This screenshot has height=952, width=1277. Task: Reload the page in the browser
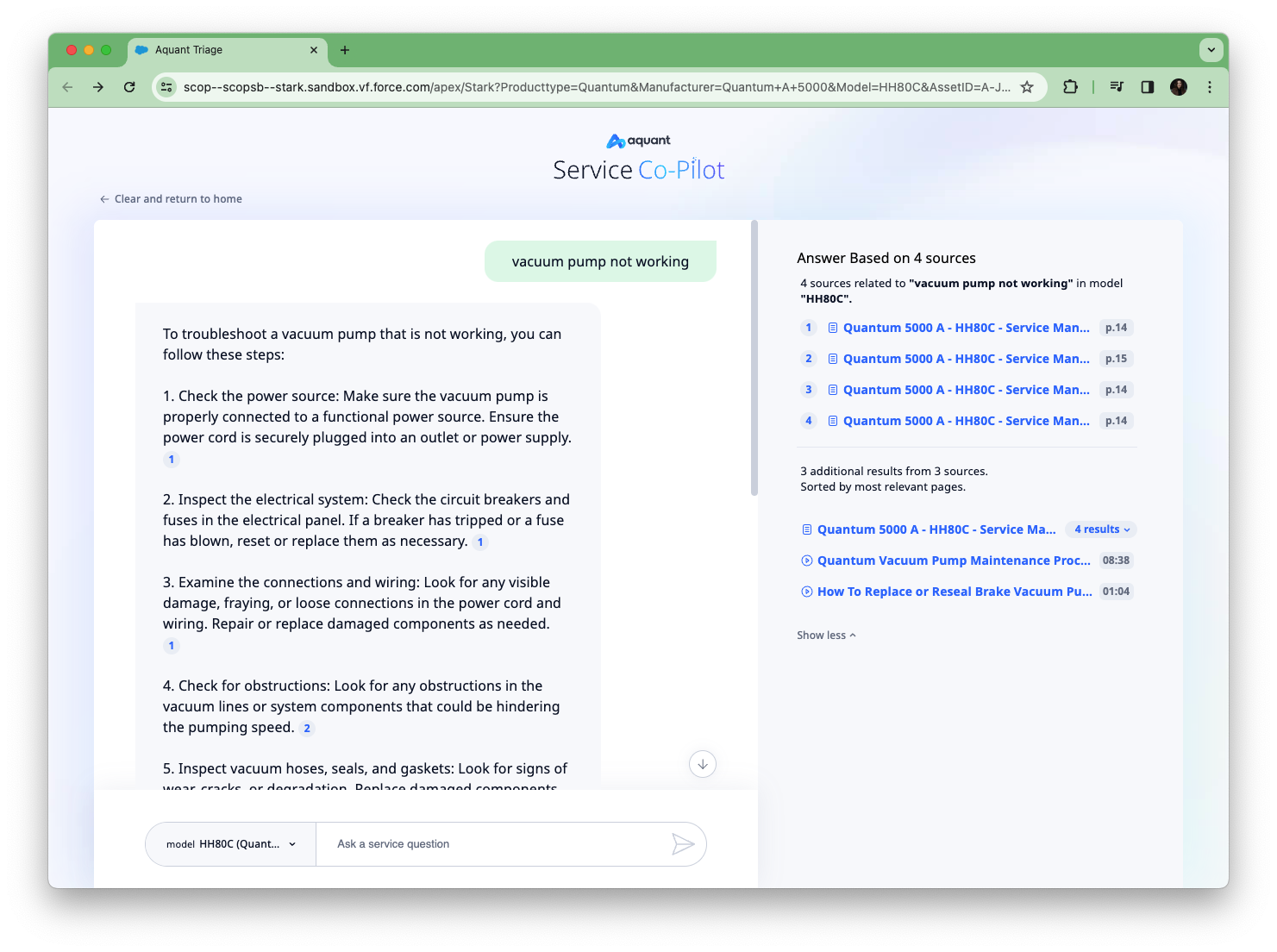tap(129, 87)
